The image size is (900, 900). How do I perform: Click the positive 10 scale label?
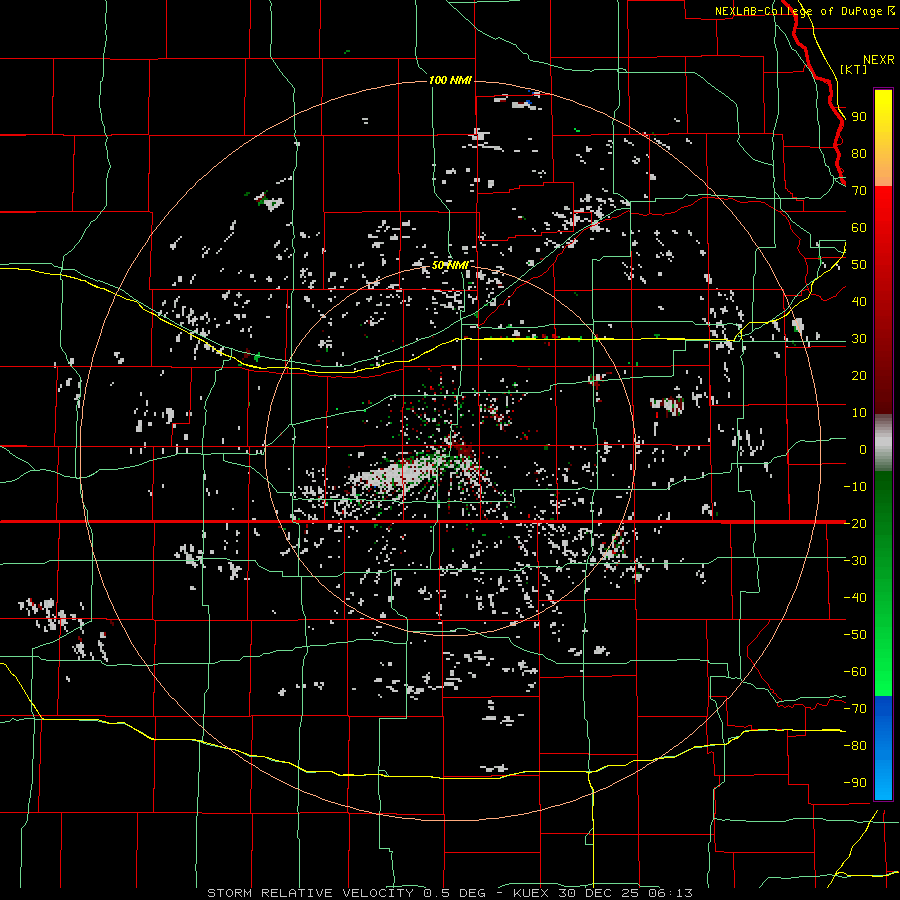click(859, 413)
